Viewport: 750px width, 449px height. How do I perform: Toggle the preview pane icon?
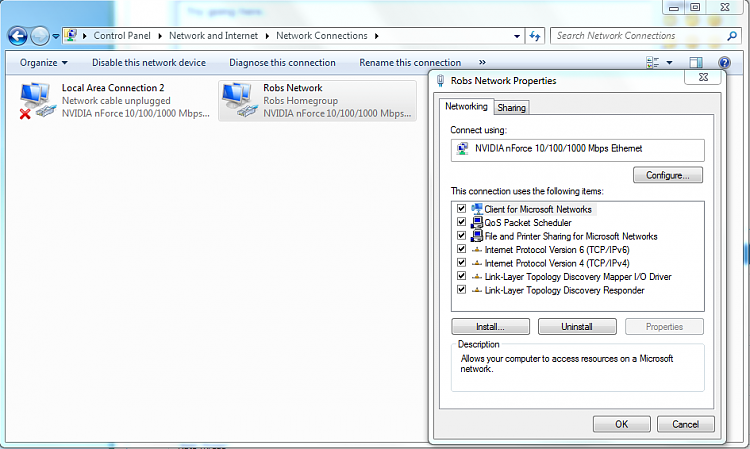tap(696, 63)
